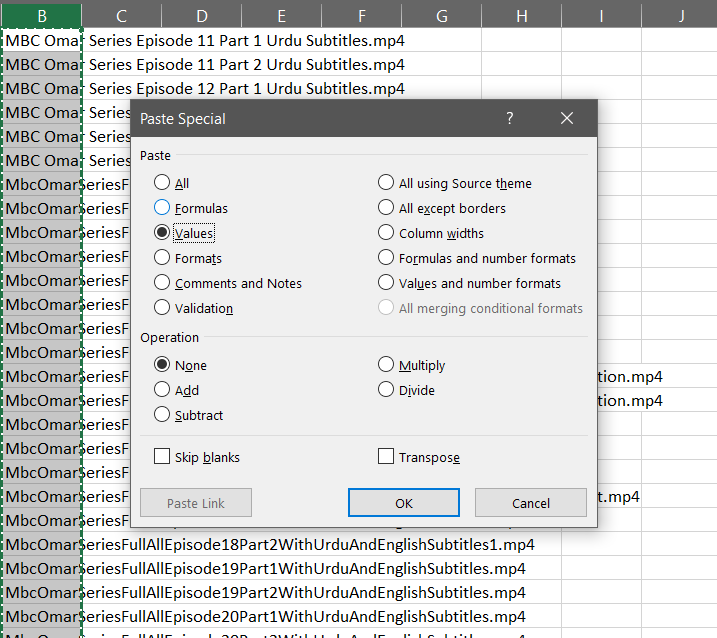The image size is (717, 638).
Task: Enable the Skip blanks checkbox
Action: pos(162,457)
